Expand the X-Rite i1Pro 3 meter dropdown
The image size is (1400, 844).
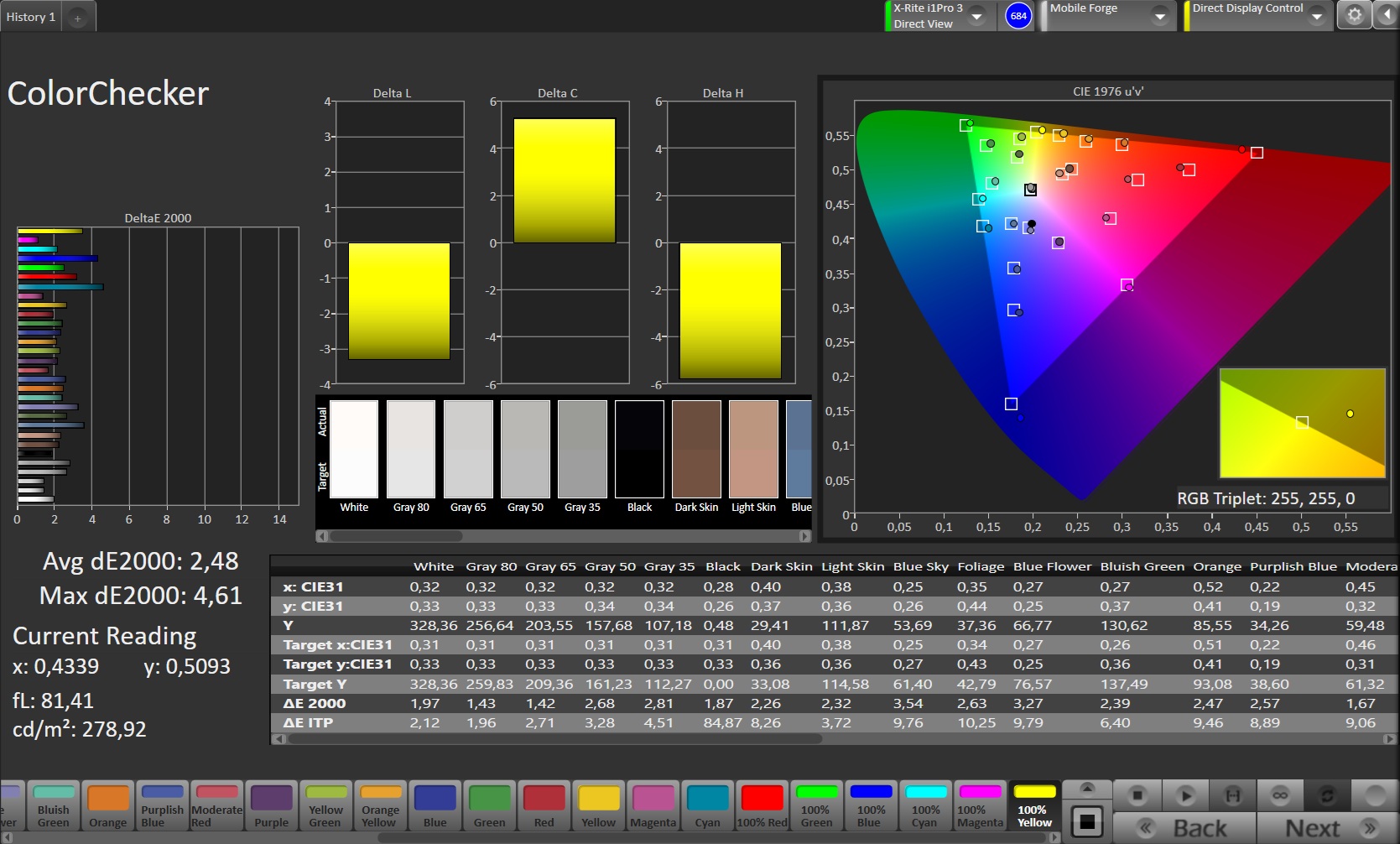977,16
